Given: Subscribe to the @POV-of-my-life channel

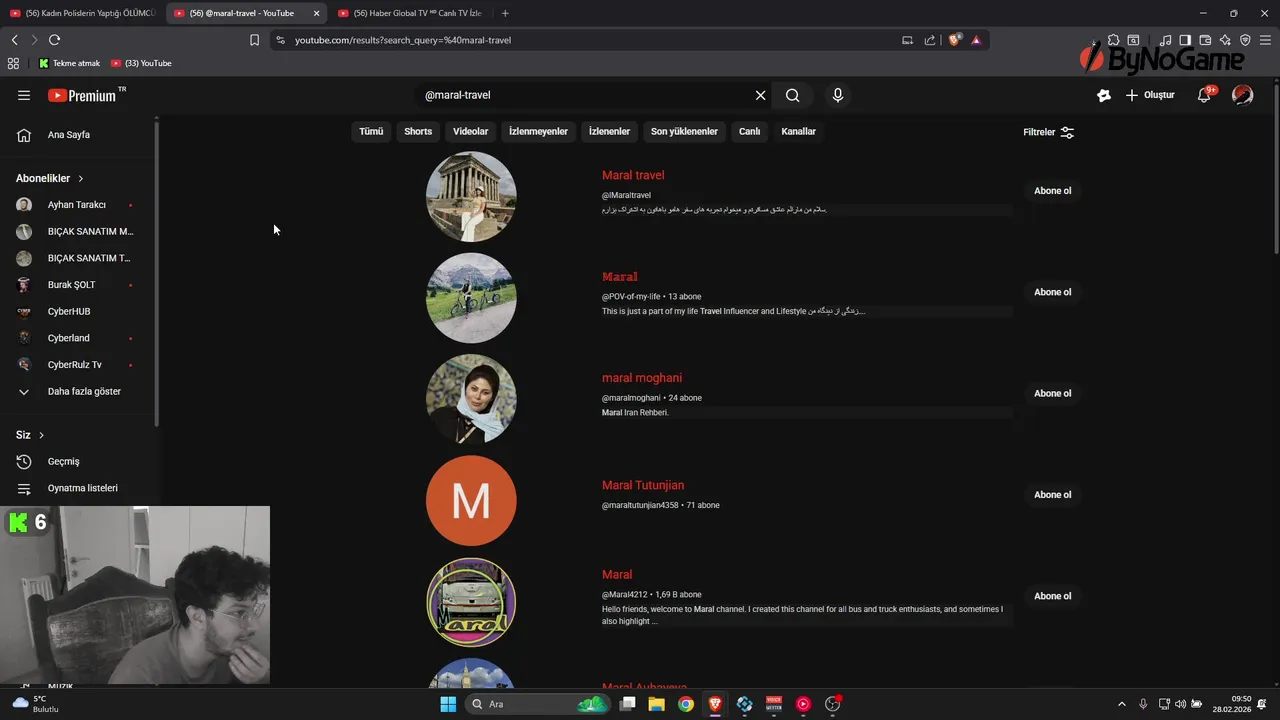Looking at the screenshot, I should [x=1052, y=292].
